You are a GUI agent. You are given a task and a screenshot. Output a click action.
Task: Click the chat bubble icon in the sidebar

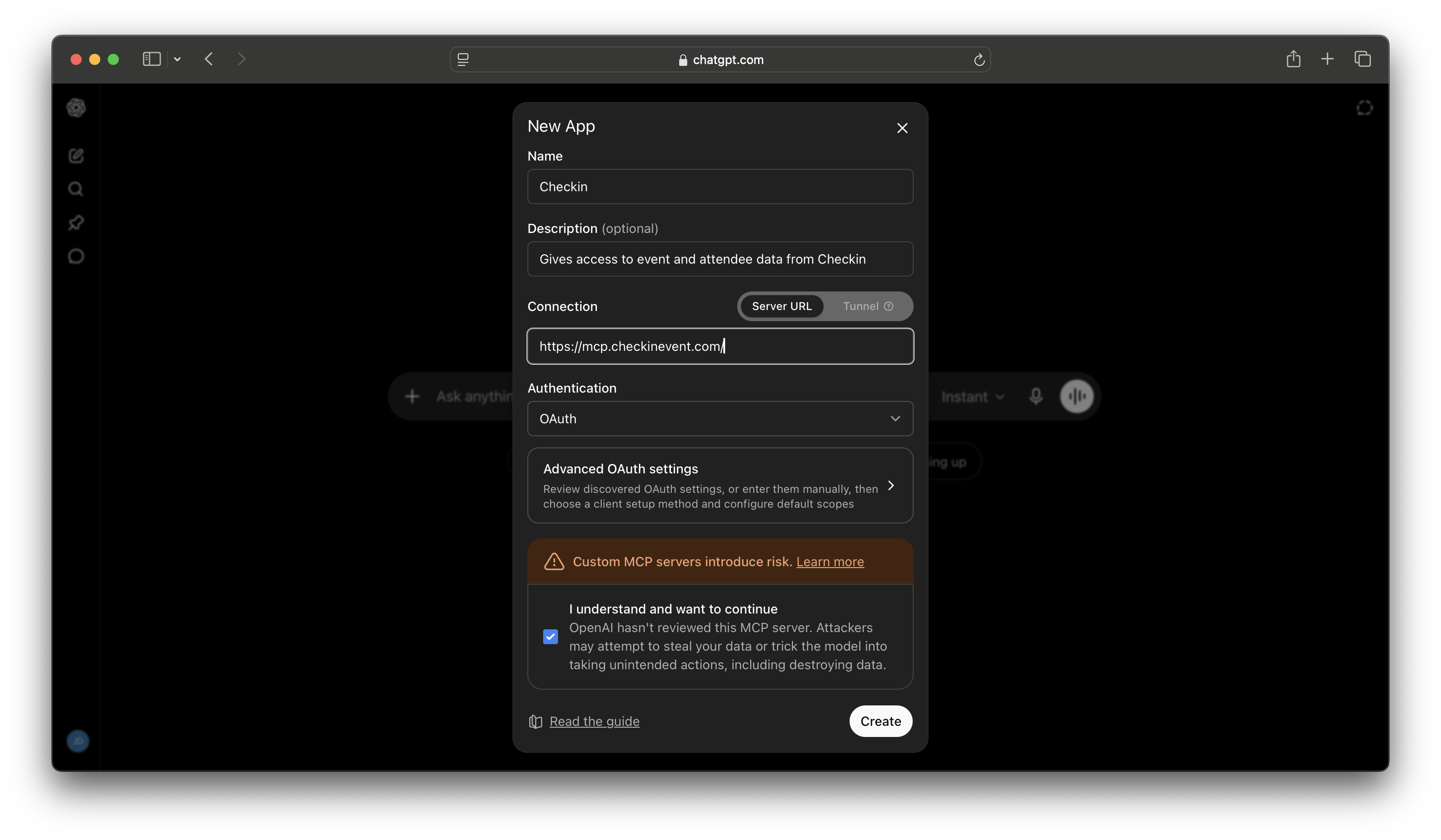(76, 256)
